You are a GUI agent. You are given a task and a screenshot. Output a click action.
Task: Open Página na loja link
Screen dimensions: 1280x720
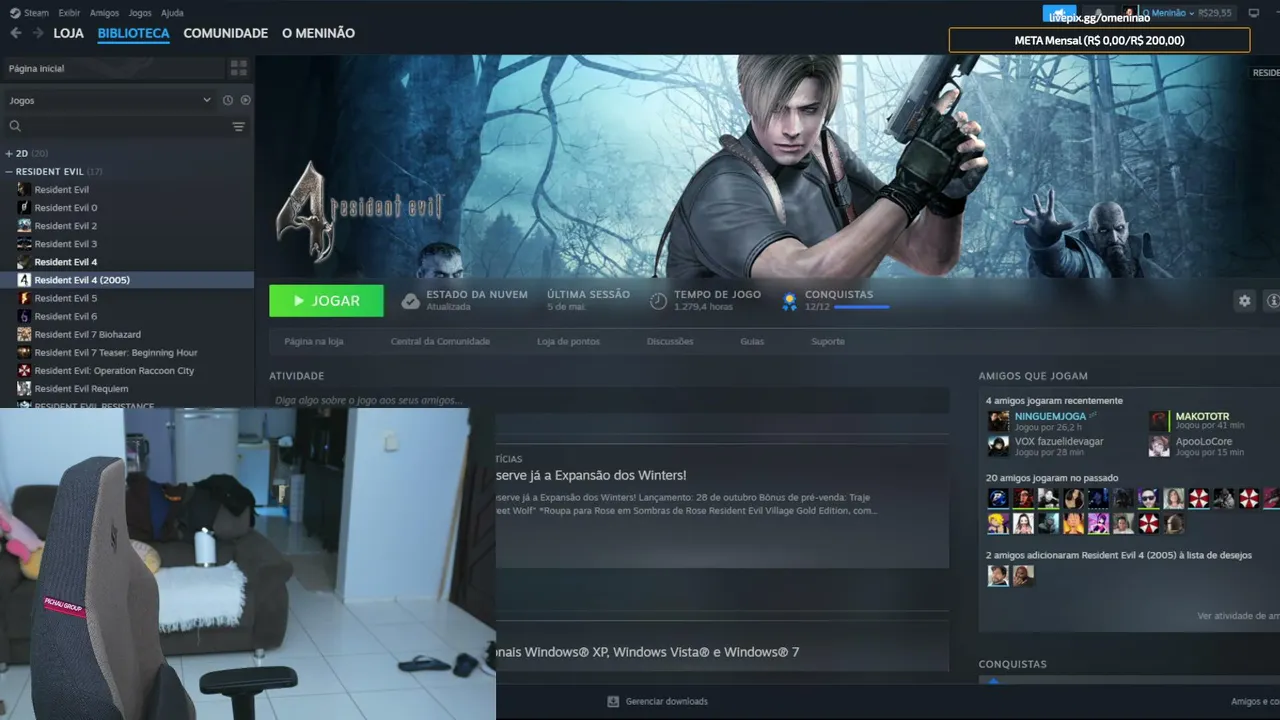314,341
